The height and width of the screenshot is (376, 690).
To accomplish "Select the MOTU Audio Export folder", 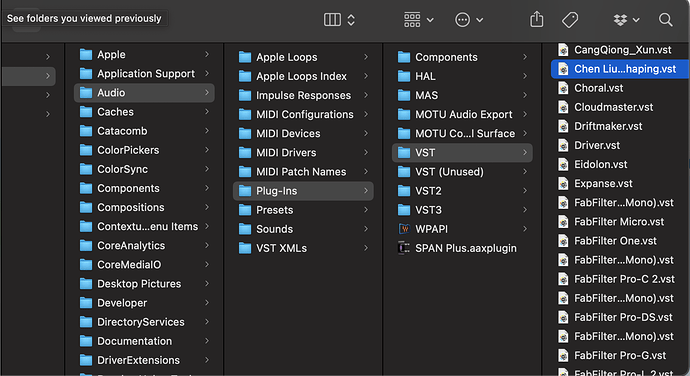I will (462, 114).
